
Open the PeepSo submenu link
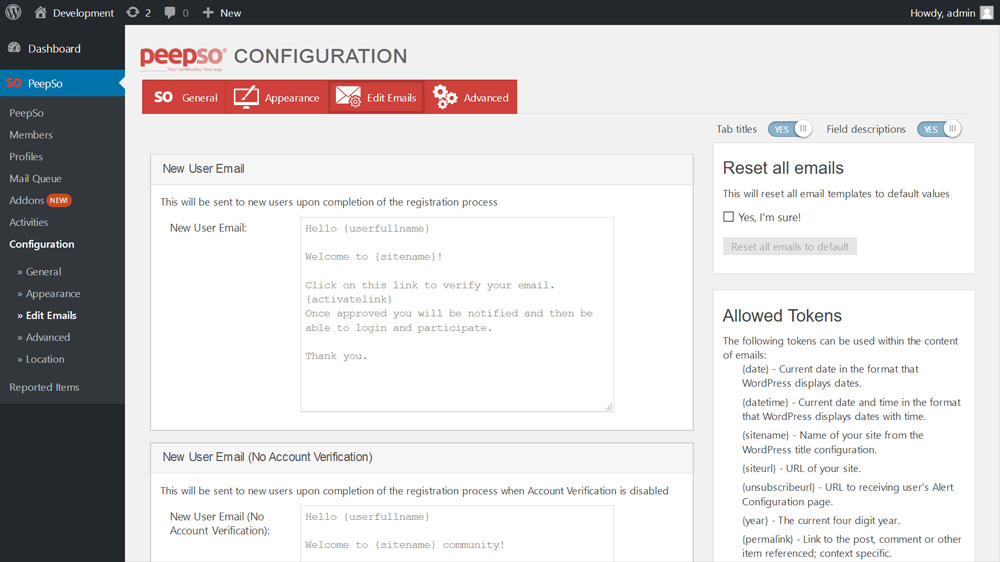pyautogui.click(x=26, y=113)
